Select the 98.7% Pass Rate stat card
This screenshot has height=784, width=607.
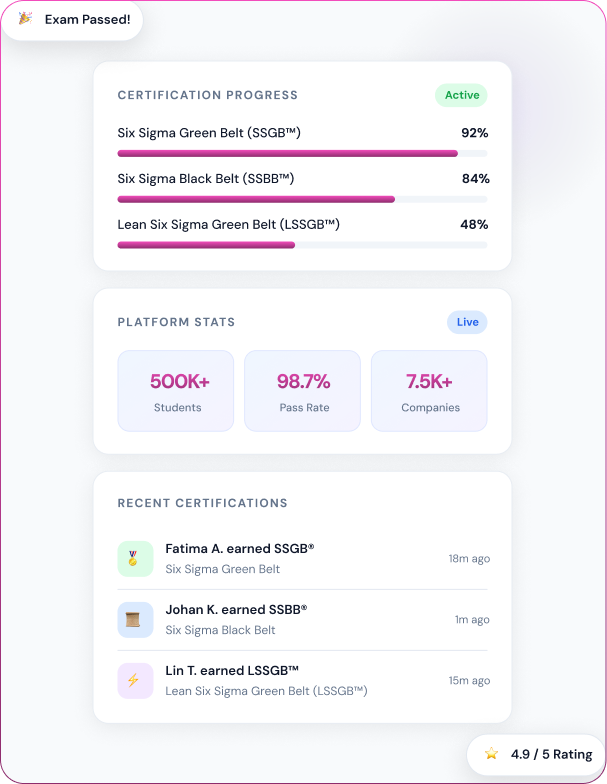[302, 390]
